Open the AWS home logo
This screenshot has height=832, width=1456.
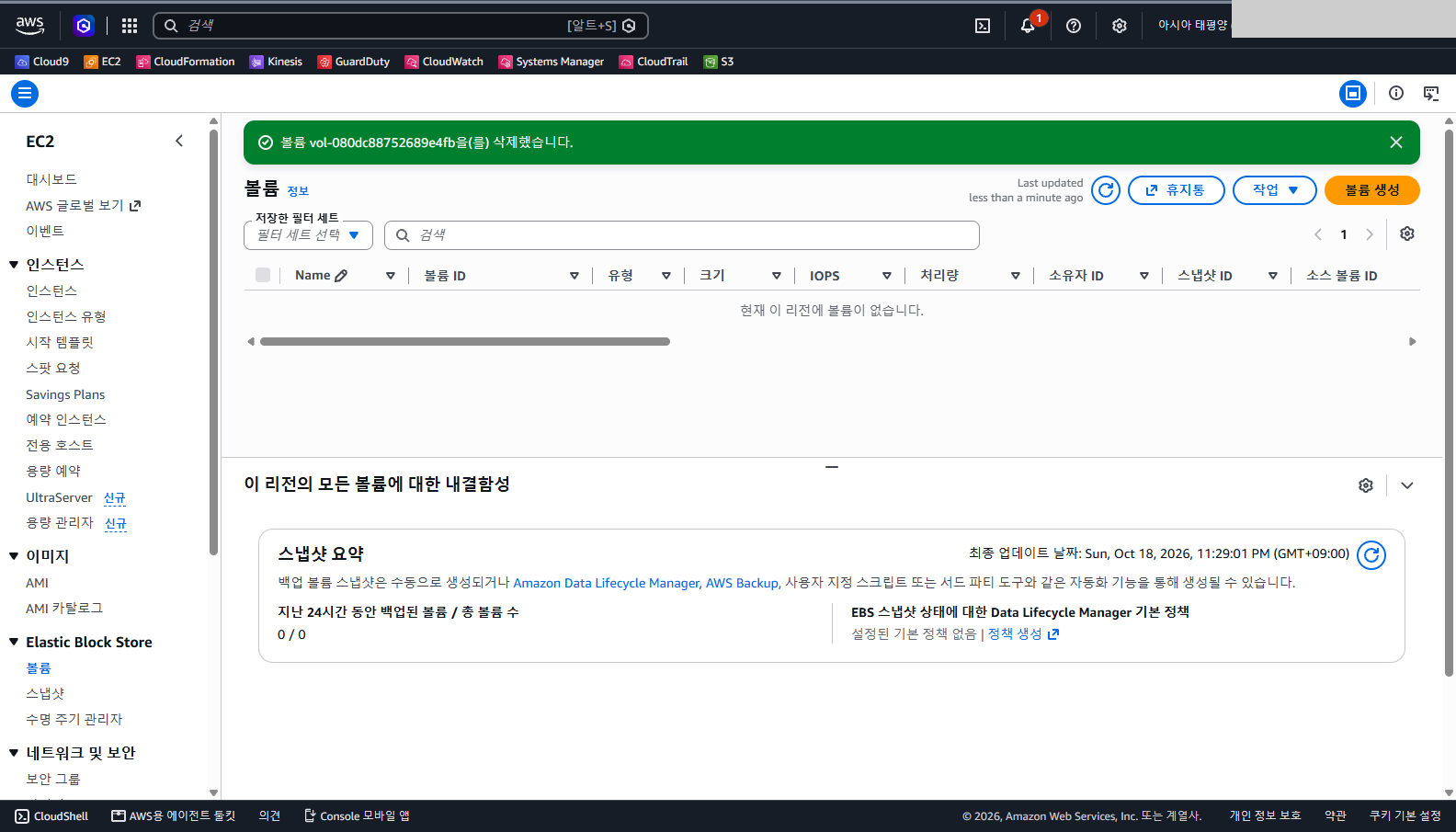(x=30, y=26)
